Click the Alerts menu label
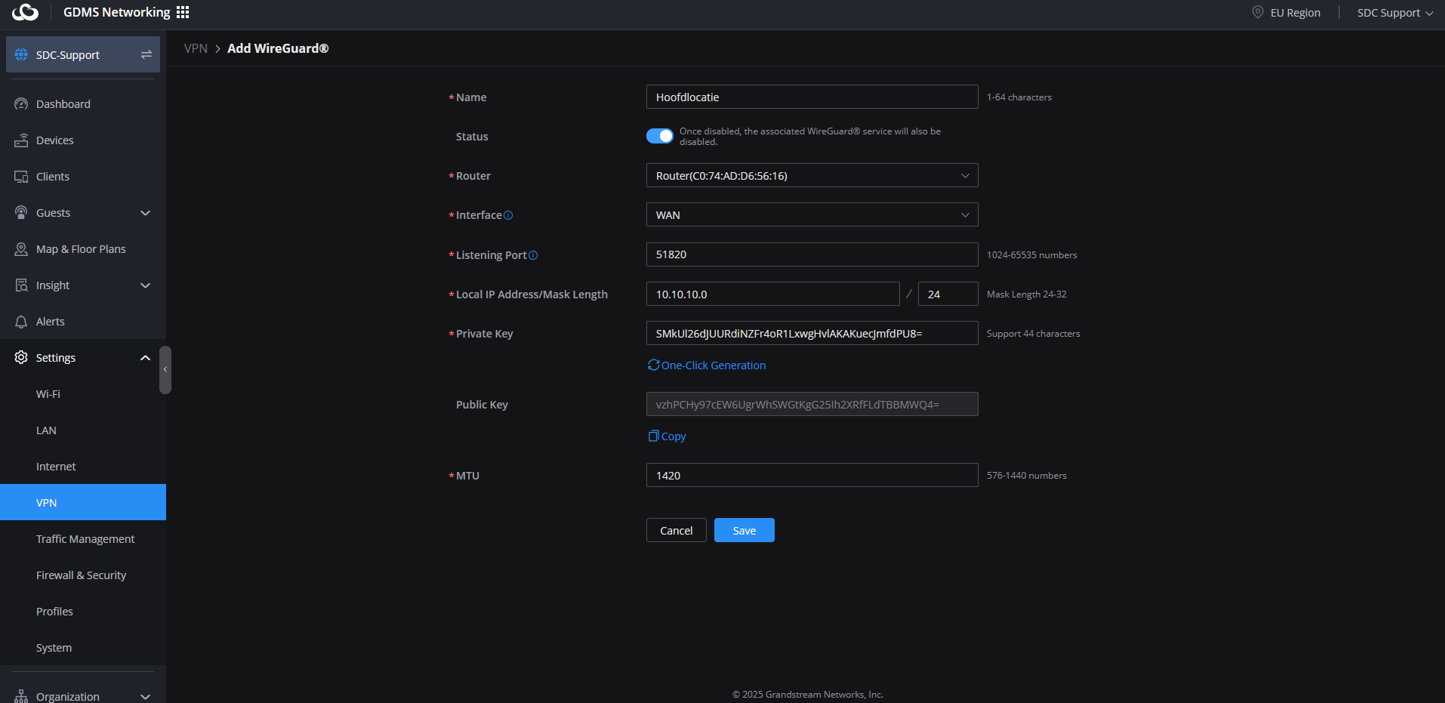Screen dimensions: 1445x703 click(x=50, y=321)
